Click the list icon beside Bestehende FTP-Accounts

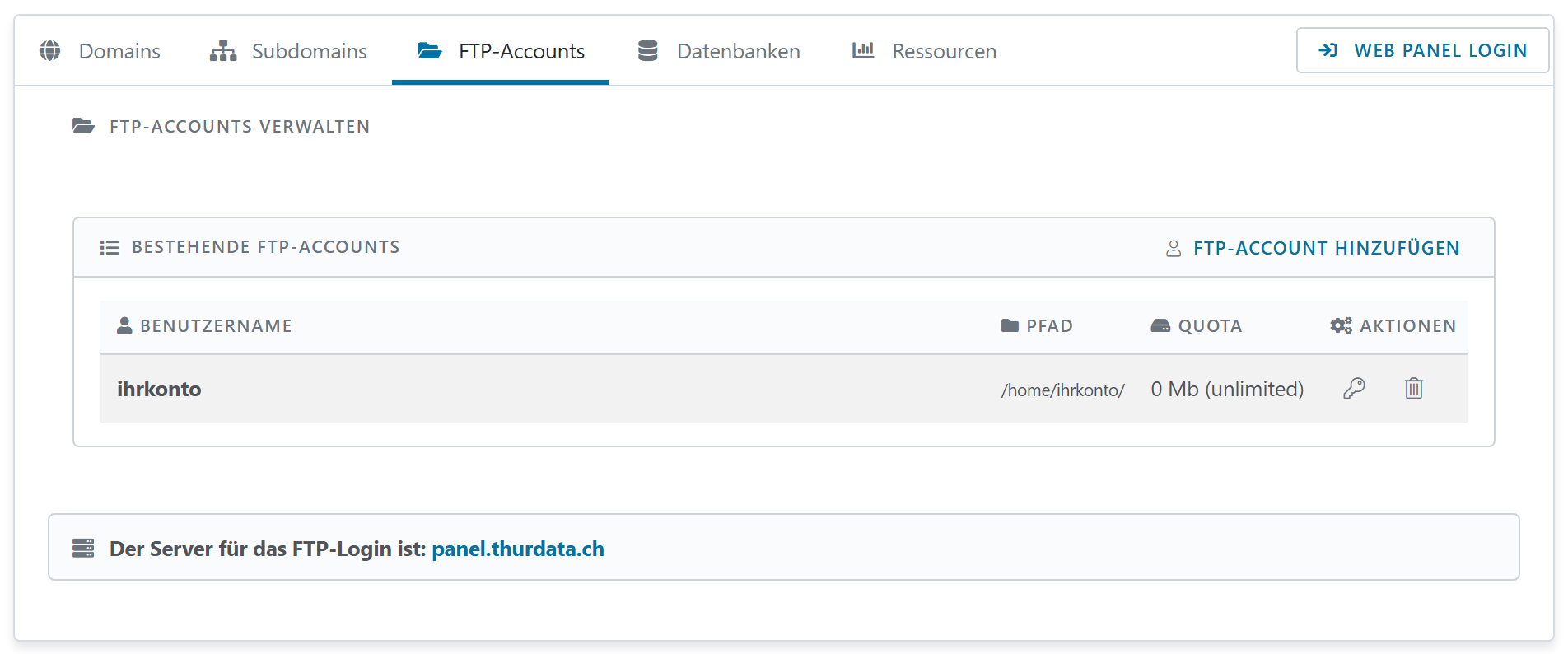[x=110, y=248]
